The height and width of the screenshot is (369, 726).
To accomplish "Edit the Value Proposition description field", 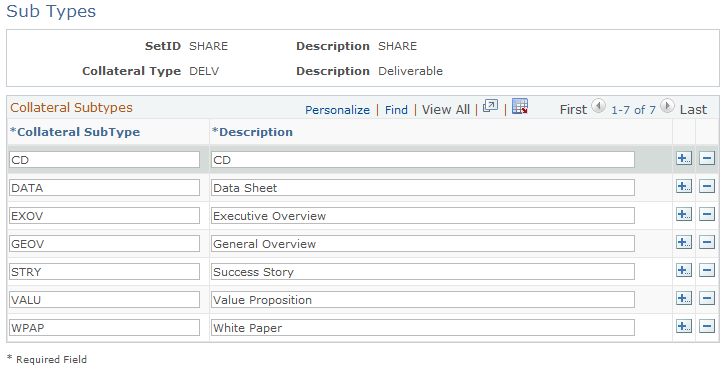I will 423,300.
